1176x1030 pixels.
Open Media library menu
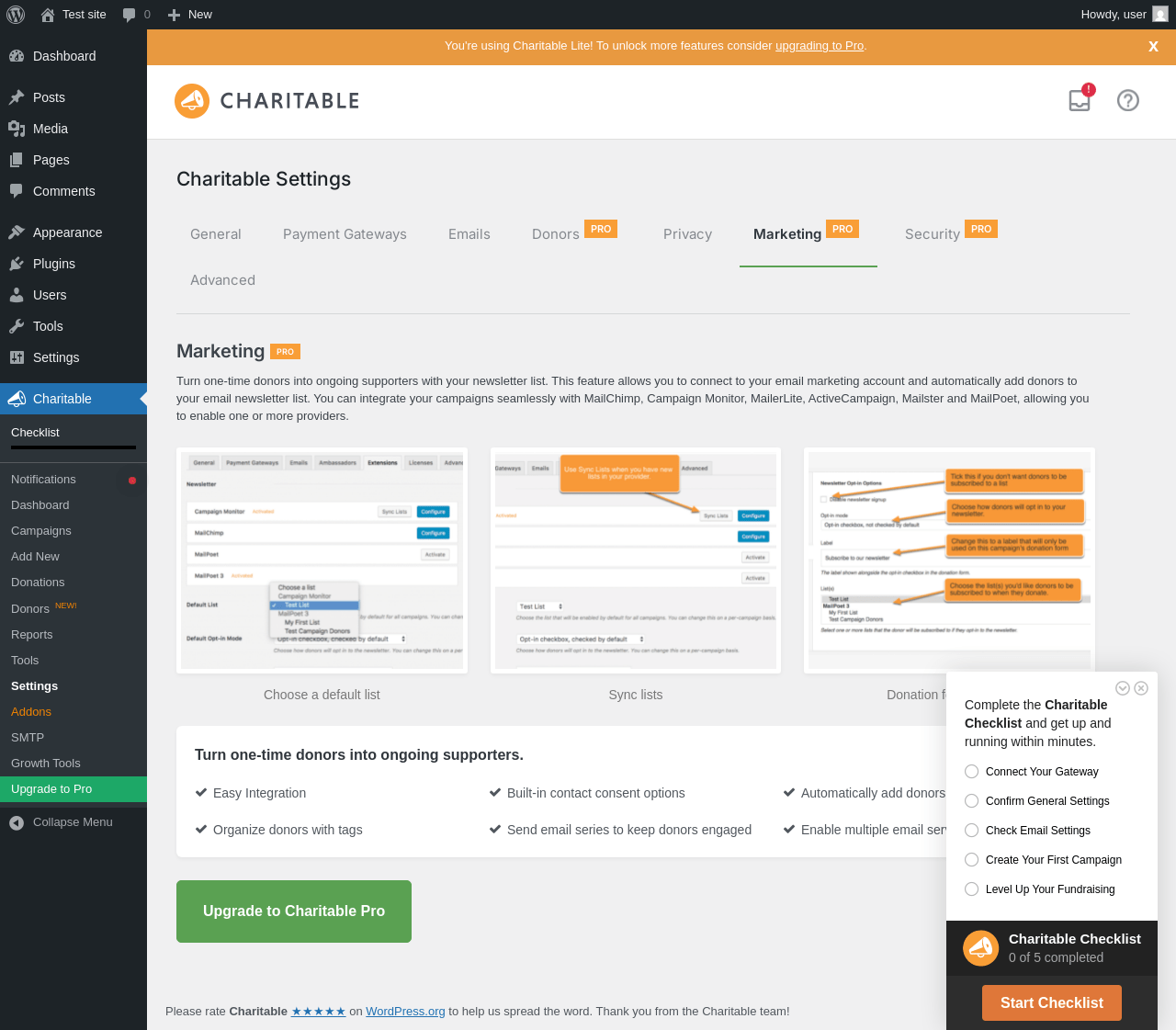pyautogui.click(x=73, y=129)
